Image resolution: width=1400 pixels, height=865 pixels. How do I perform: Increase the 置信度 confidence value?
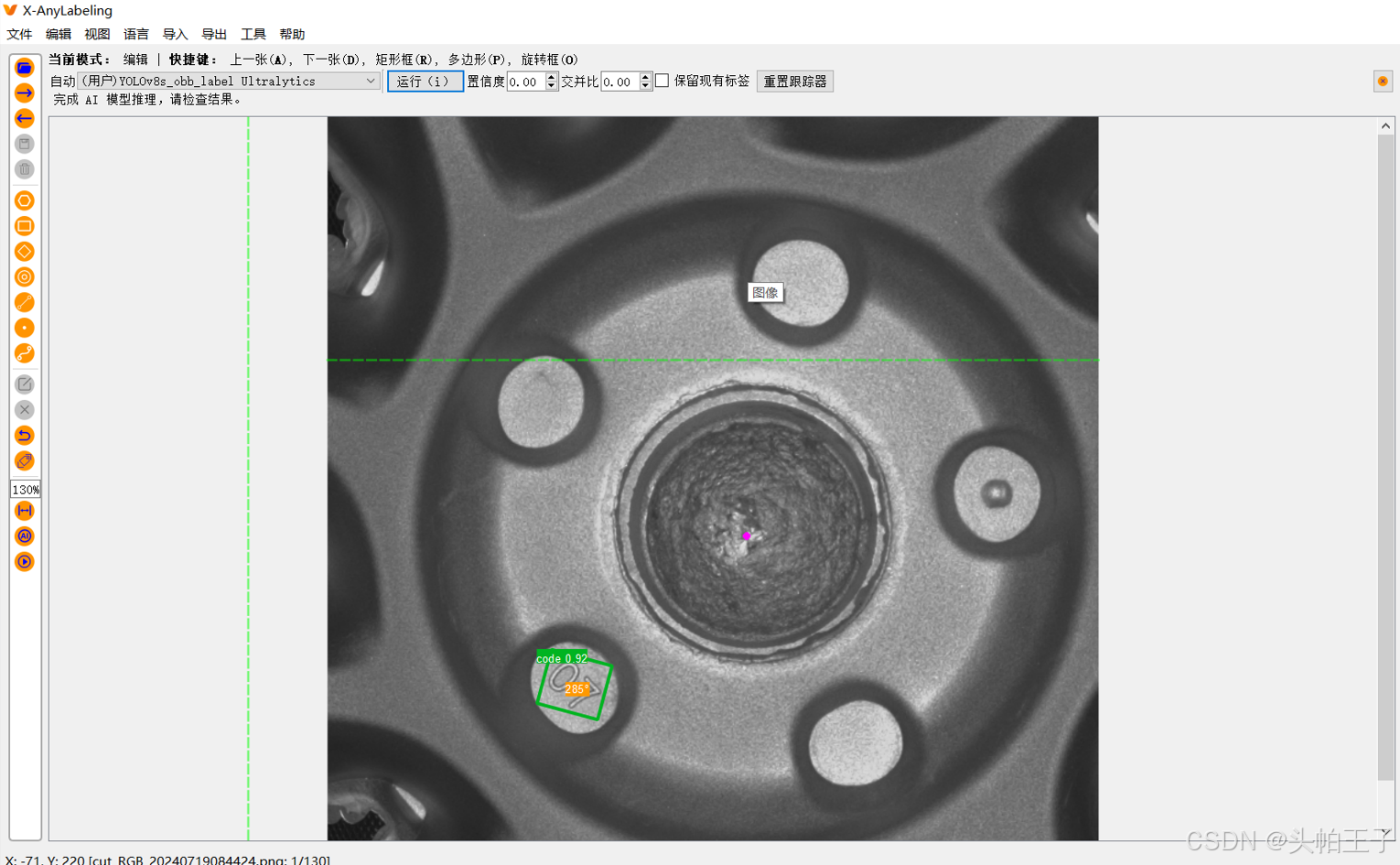(x=552, y=77)
